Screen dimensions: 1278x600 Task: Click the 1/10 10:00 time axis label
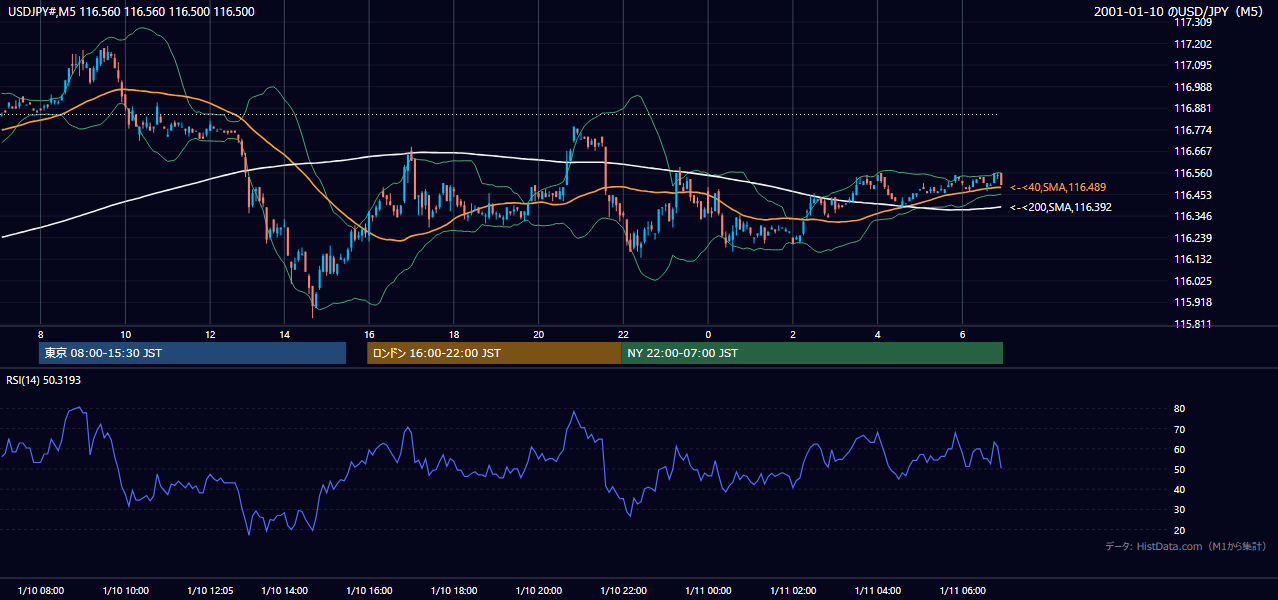click(x=125, y=590)
